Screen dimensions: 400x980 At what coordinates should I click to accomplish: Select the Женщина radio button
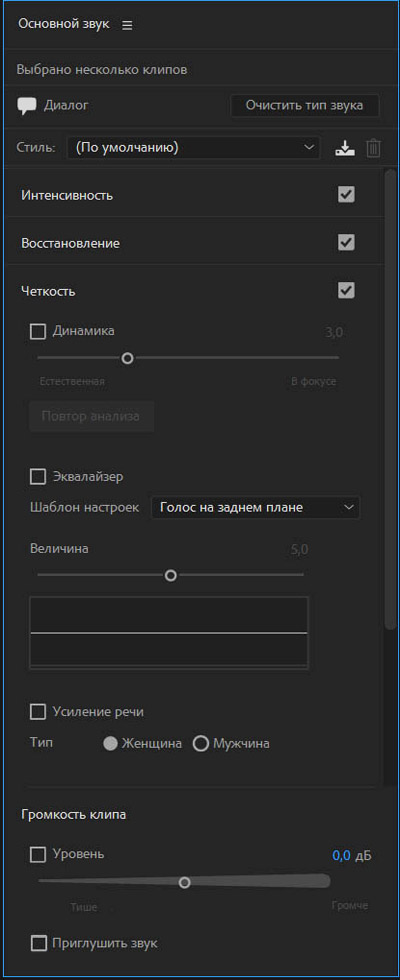tap(111, 744)
